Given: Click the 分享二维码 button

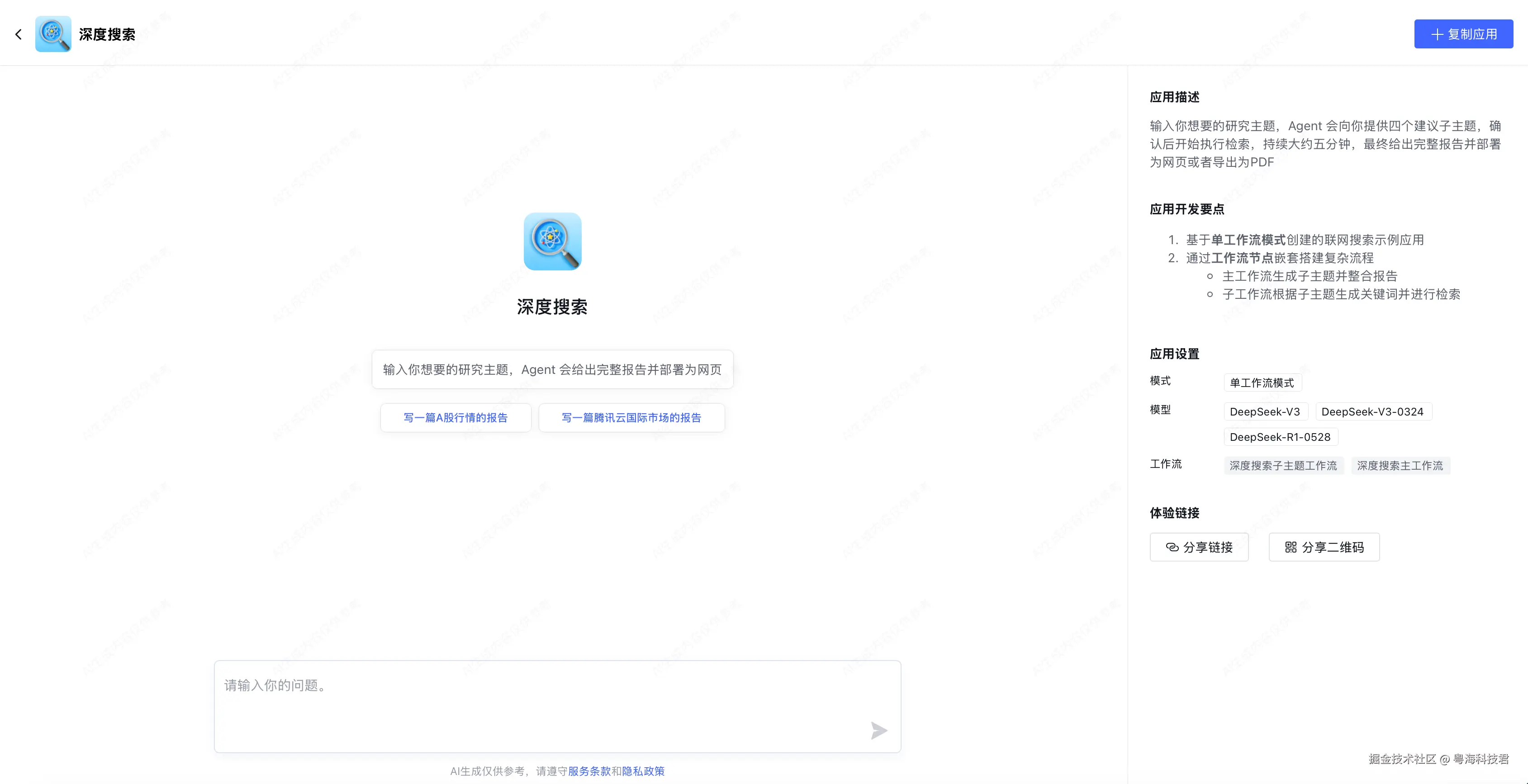Looking at the screenshot, I should coord(1324,547).
